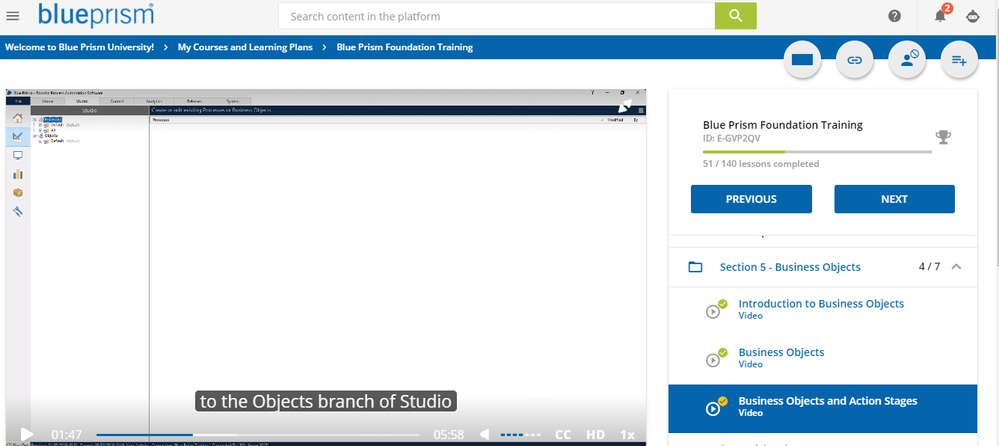The width and height of the screenshot is (999, 446).
Task: Click the person with slash circle button
Action: click(x=907, y=60)
